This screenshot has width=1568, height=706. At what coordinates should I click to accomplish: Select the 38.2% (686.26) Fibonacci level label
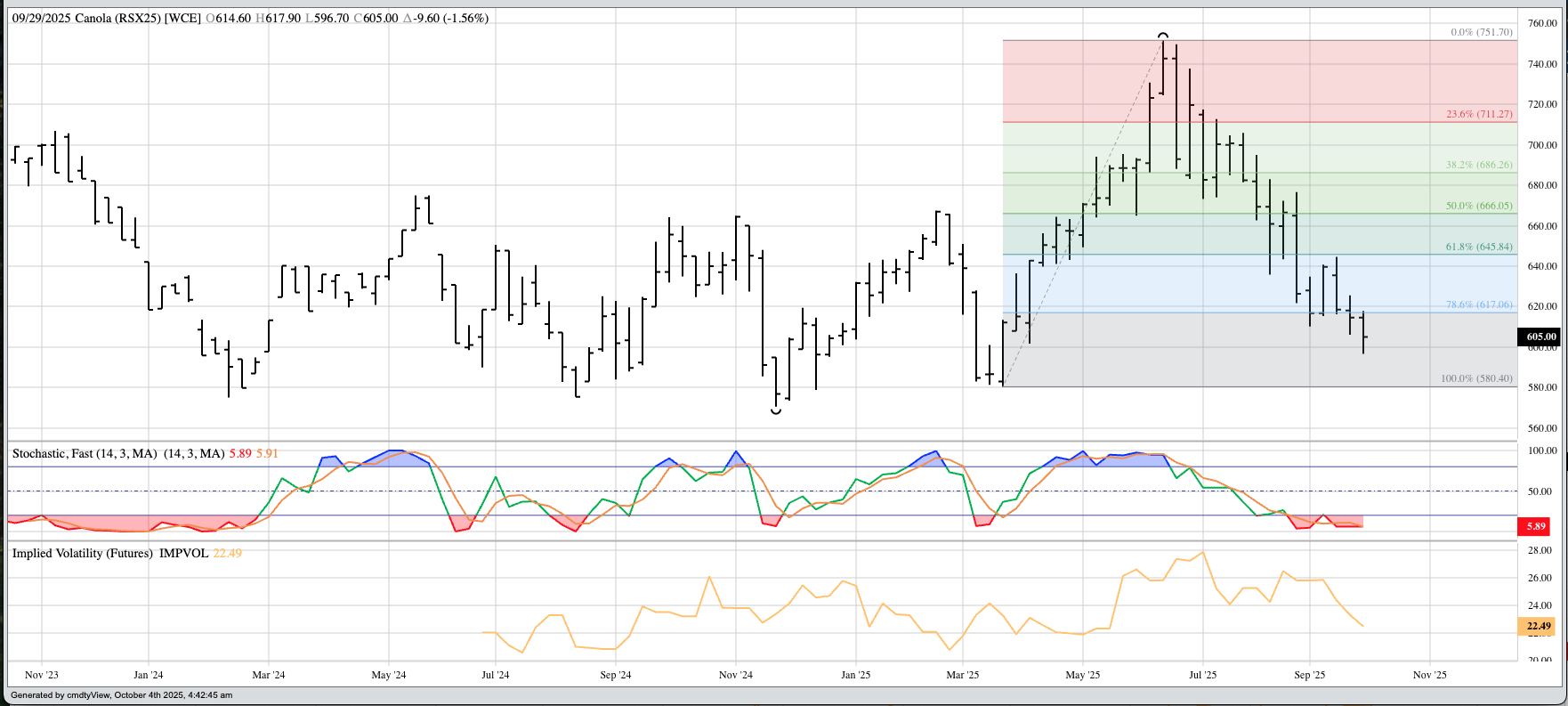1478,165
